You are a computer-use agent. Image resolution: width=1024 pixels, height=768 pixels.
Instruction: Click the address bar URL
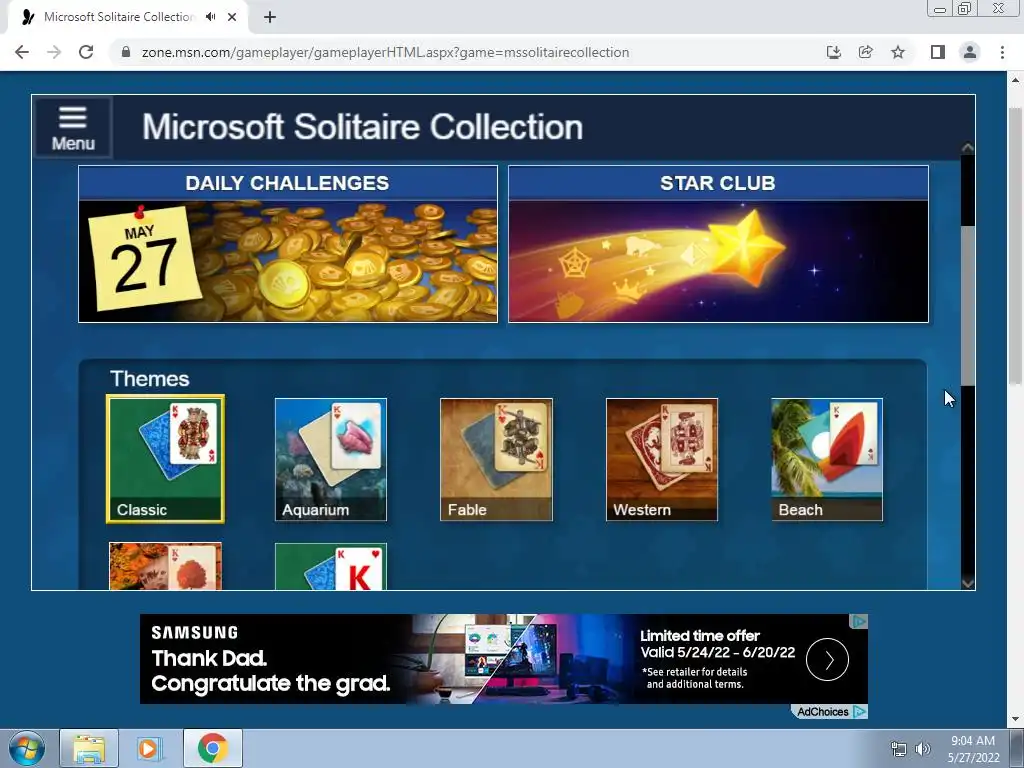pos(385,52)
